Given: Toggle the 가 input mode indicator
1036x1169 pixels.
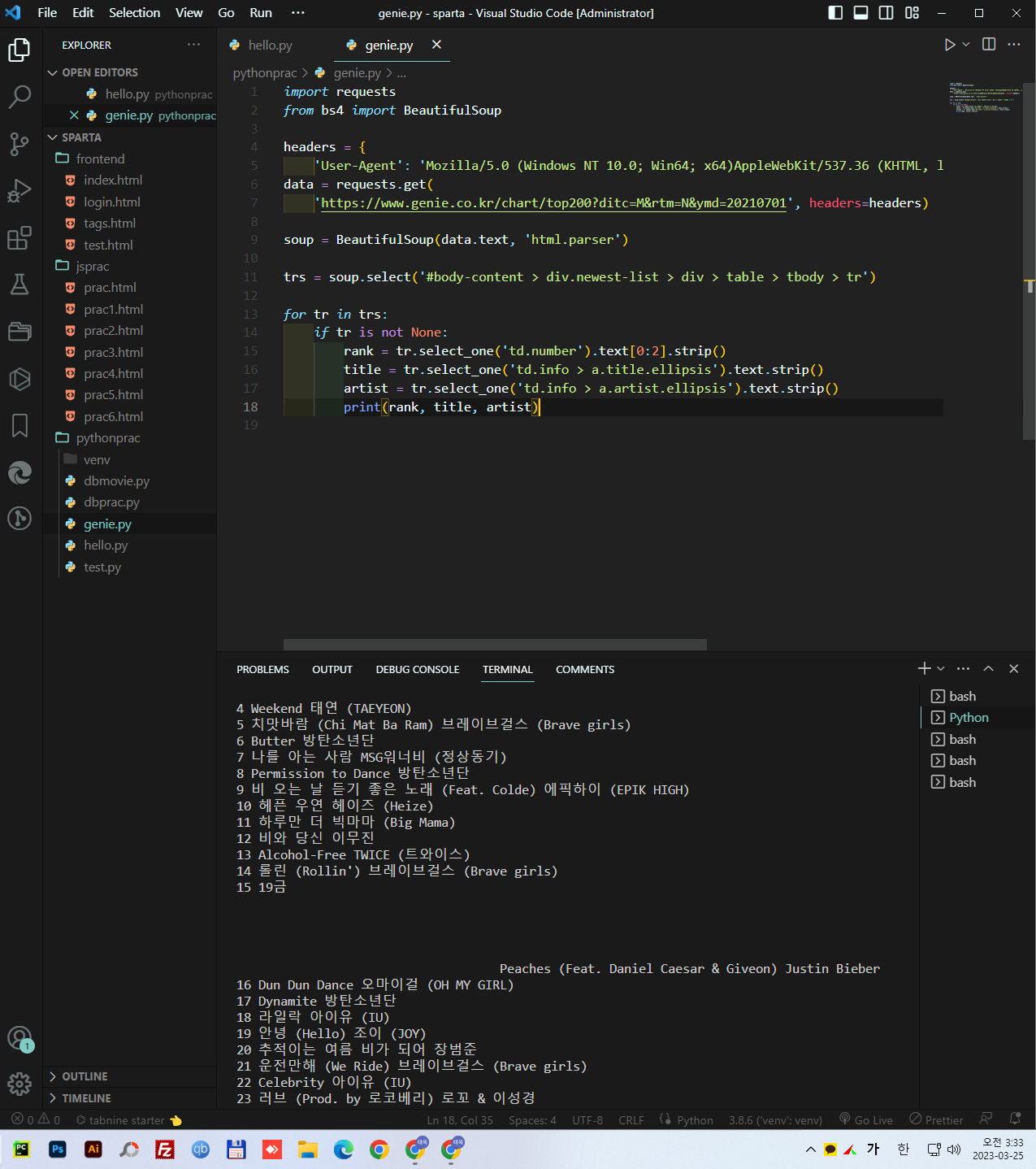Looking at the screenshot, I should pyautogui.click(x=873, y=1149).
